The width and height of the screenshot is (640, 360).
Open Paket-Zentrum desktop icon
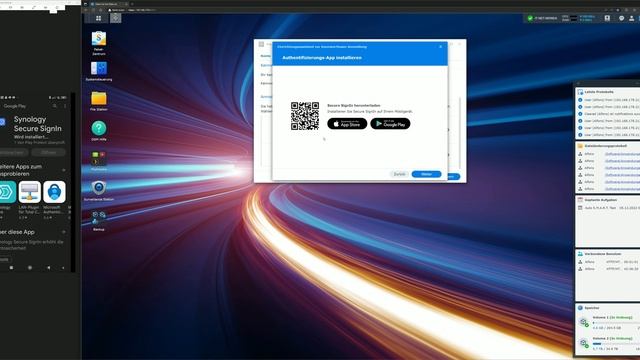[x=99, y=39]
